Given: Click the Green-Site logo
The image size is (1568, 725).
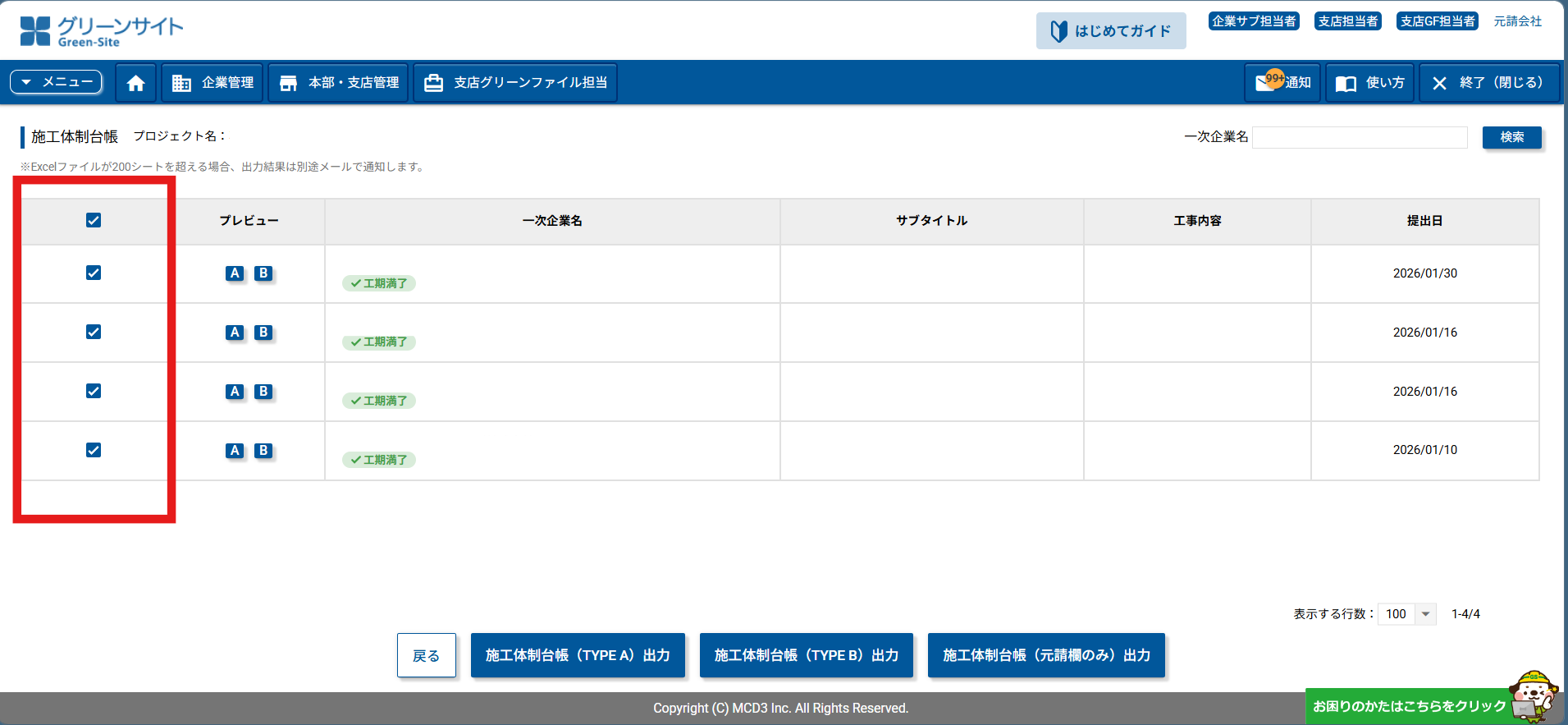Looking at the screenshot, I should 102,31.
